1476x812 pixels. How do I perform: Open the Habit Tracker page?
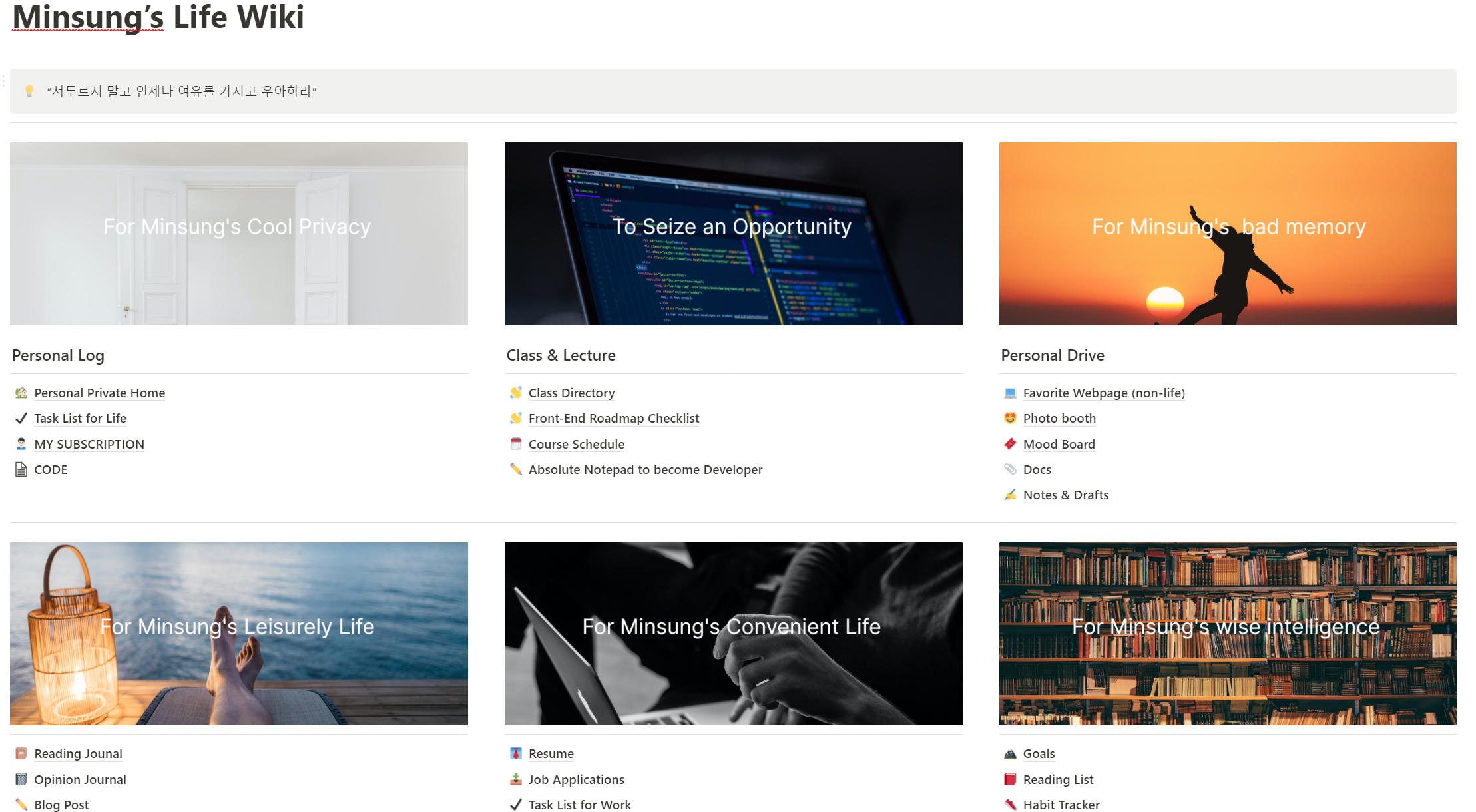coord(1061,805)
